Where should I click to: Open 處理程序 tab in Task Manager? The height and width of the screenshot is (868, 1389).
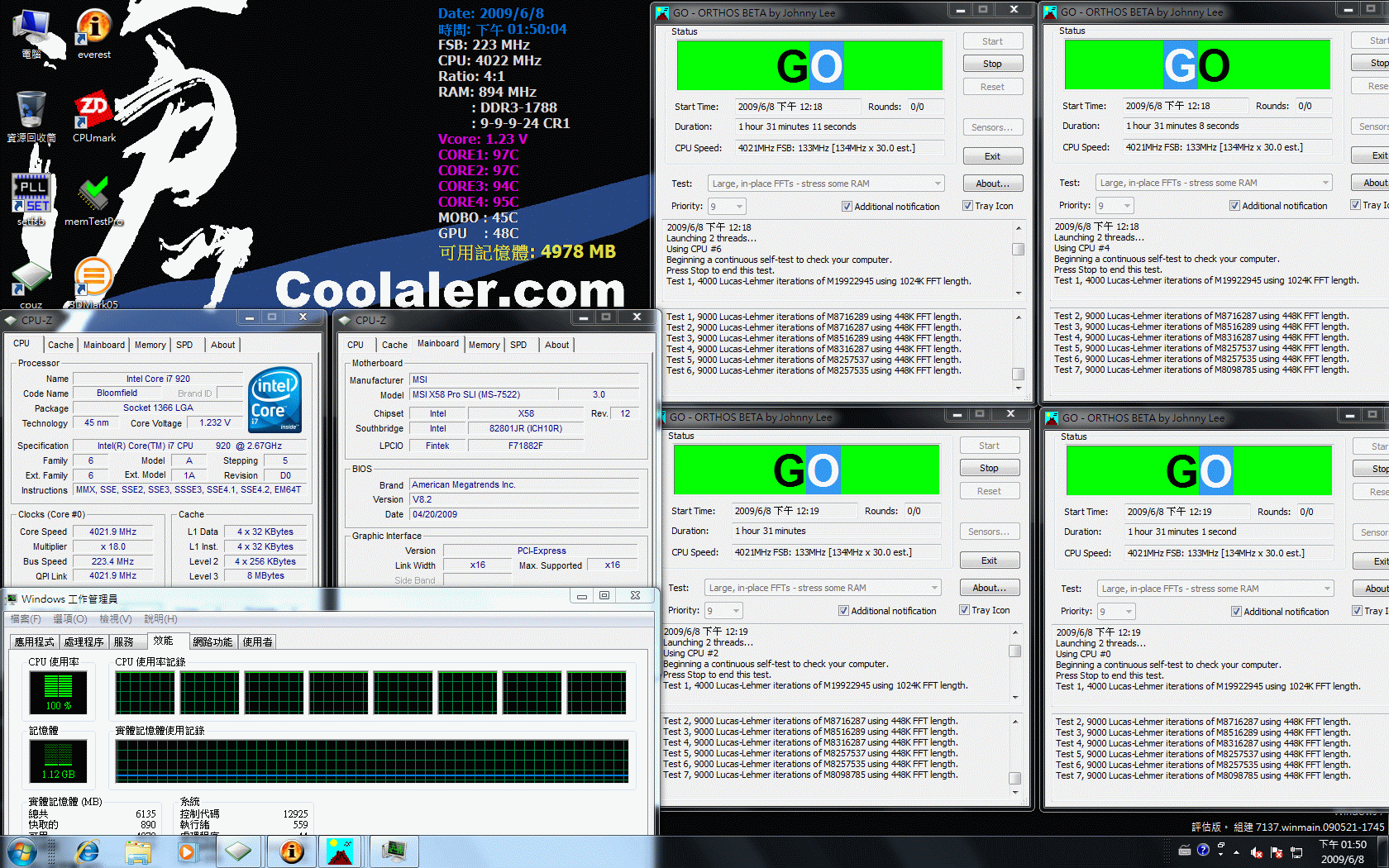[84, 641]
